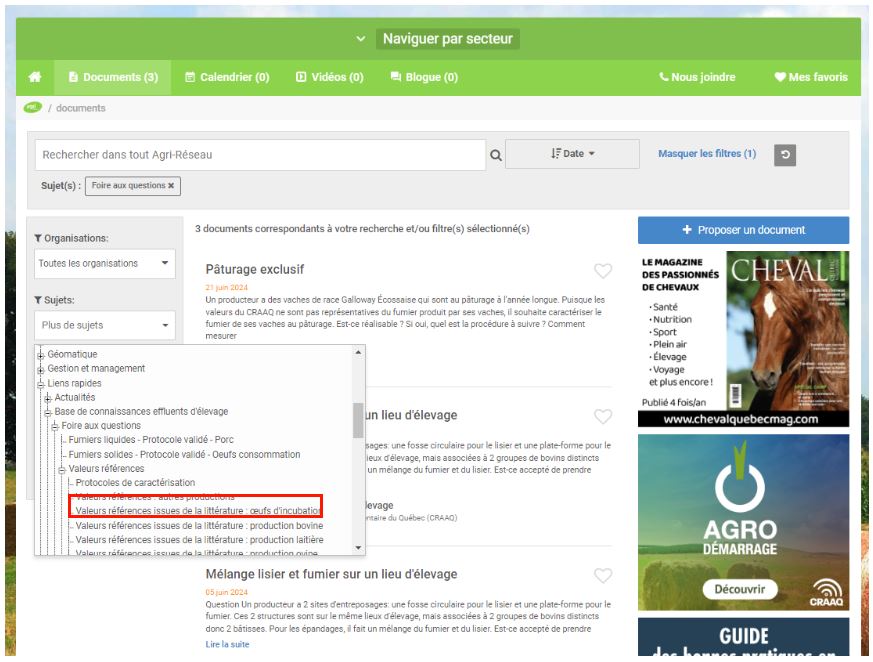This screenshot has width=873, height=662.
Task: Switch to the Calendrier (0) tab
Action: tap(227, 77)
